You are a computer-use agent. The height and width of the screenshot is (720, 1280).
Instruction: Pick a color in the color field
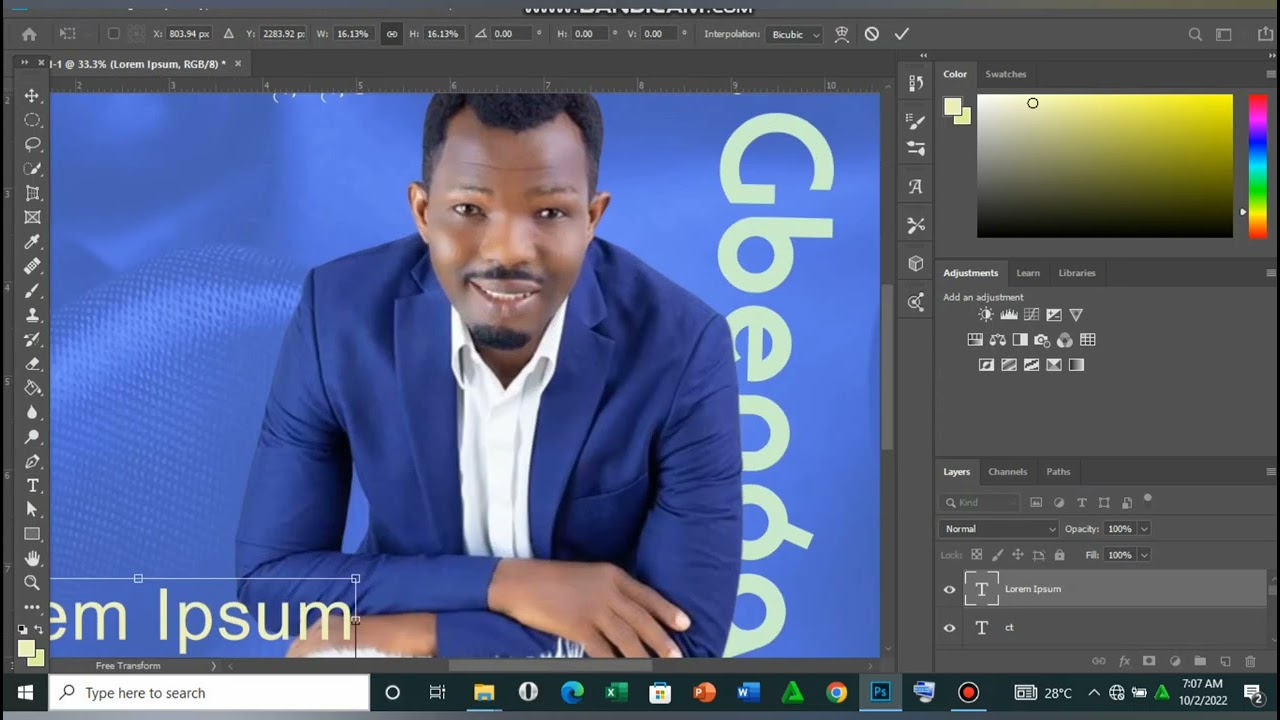point(1105,166)
